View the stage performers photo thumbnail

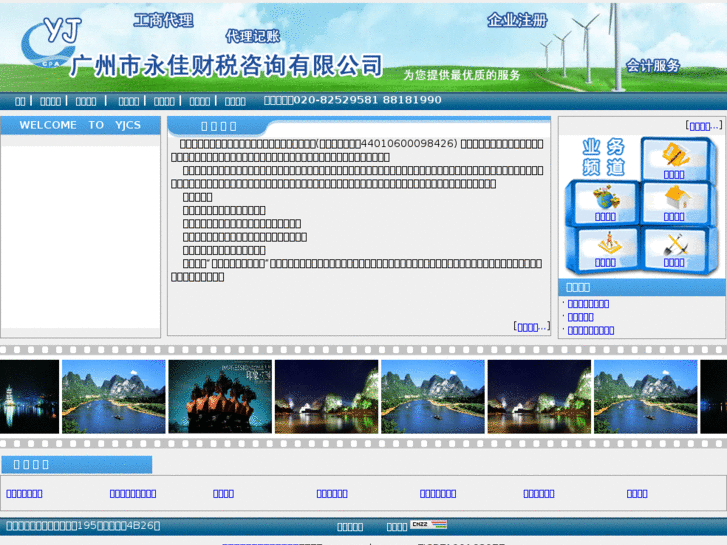click(220, 397)
